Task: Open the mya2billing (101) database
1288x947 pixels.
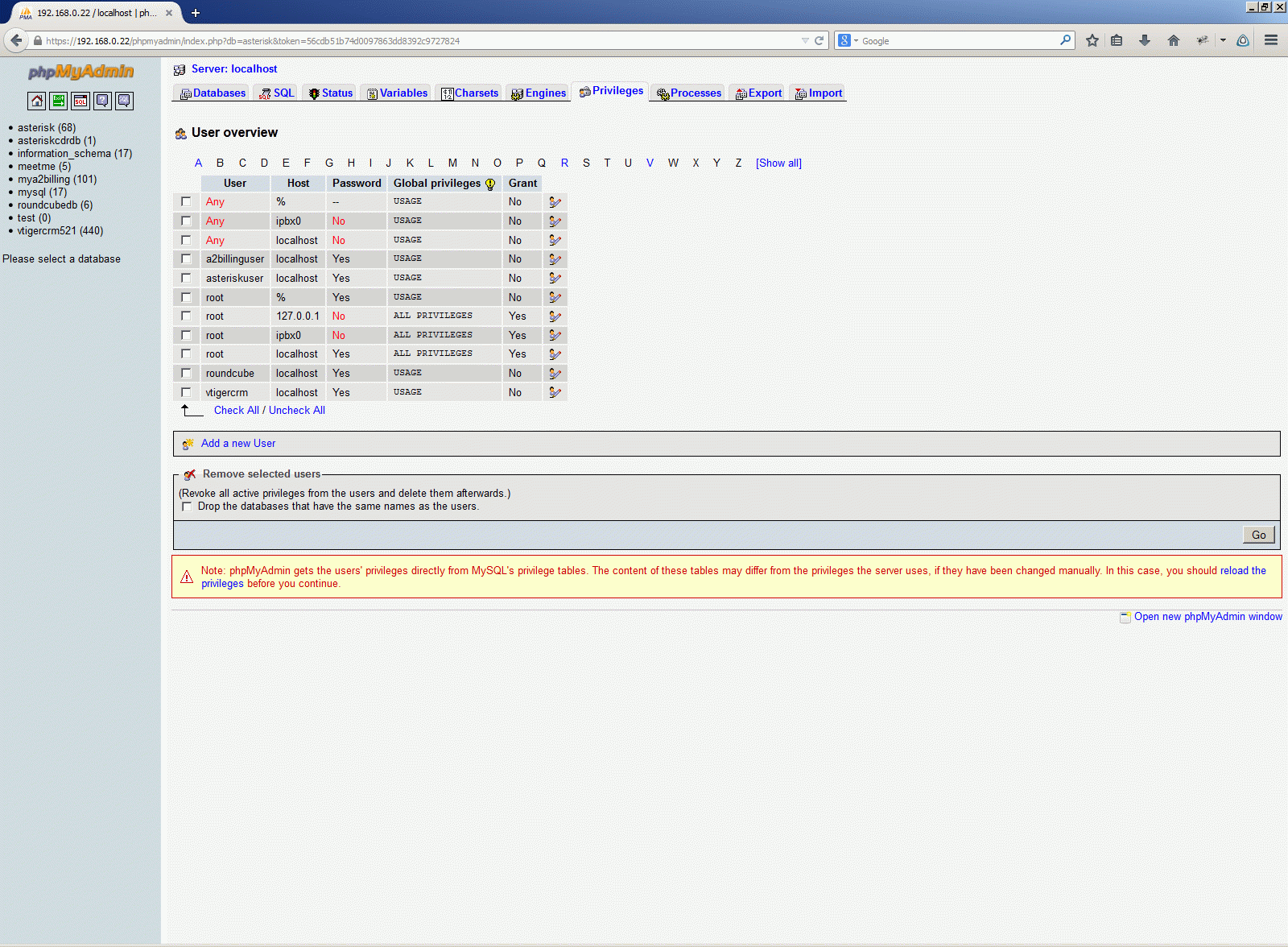Action: [57, 180]
